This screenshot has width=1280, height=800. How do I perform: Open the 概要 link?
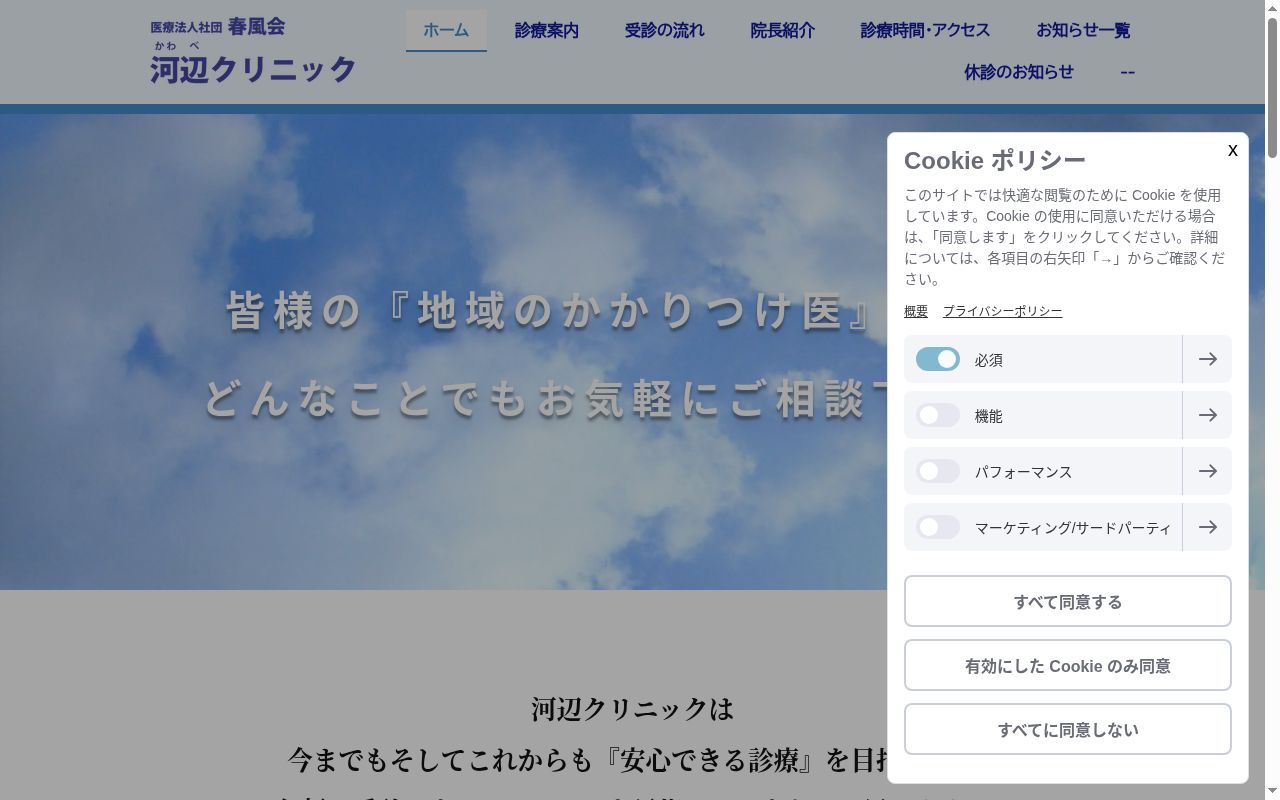(916, 311)
